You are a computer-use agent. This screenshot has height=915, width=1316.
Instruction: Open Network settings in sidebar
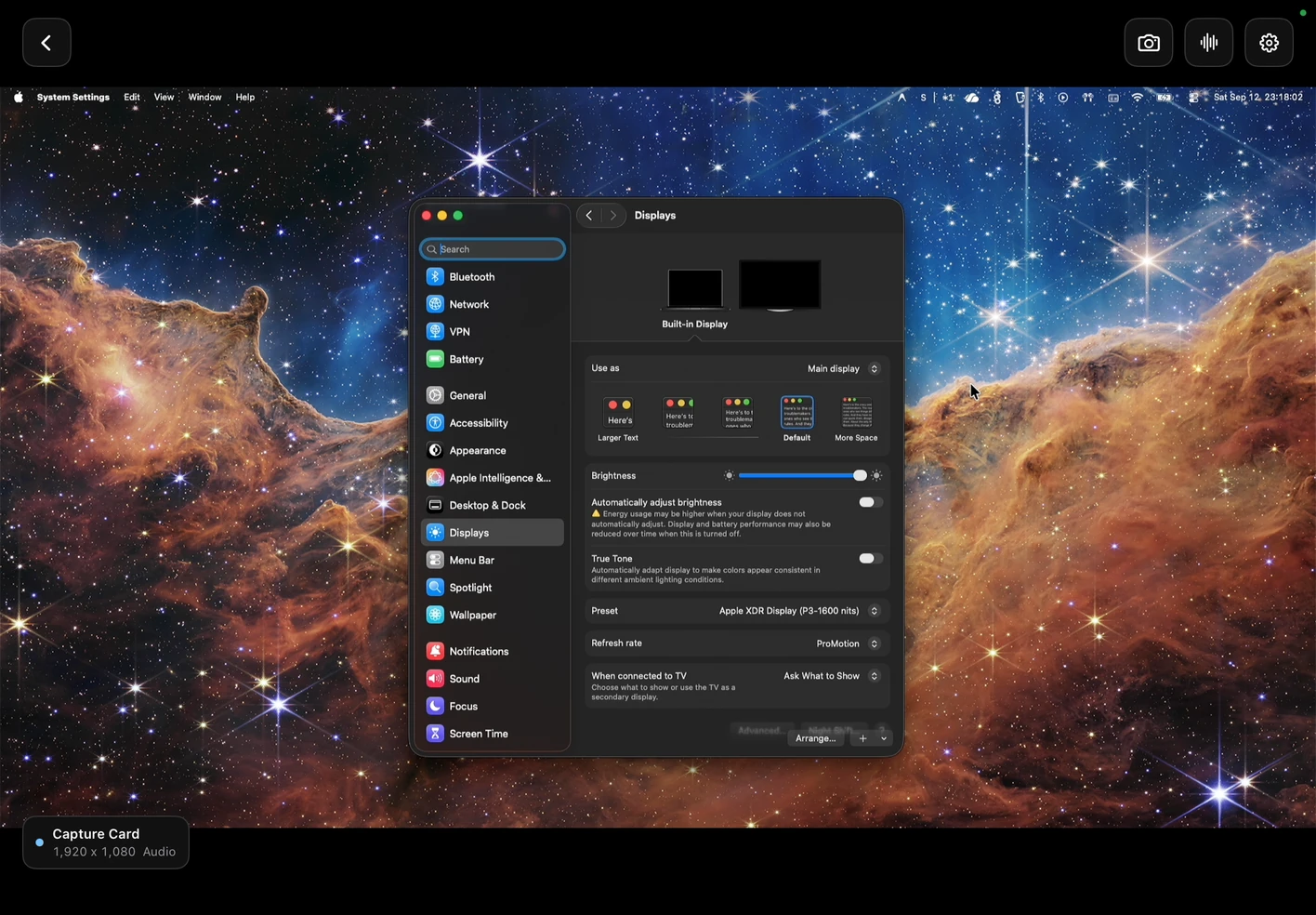pos(492,304)
